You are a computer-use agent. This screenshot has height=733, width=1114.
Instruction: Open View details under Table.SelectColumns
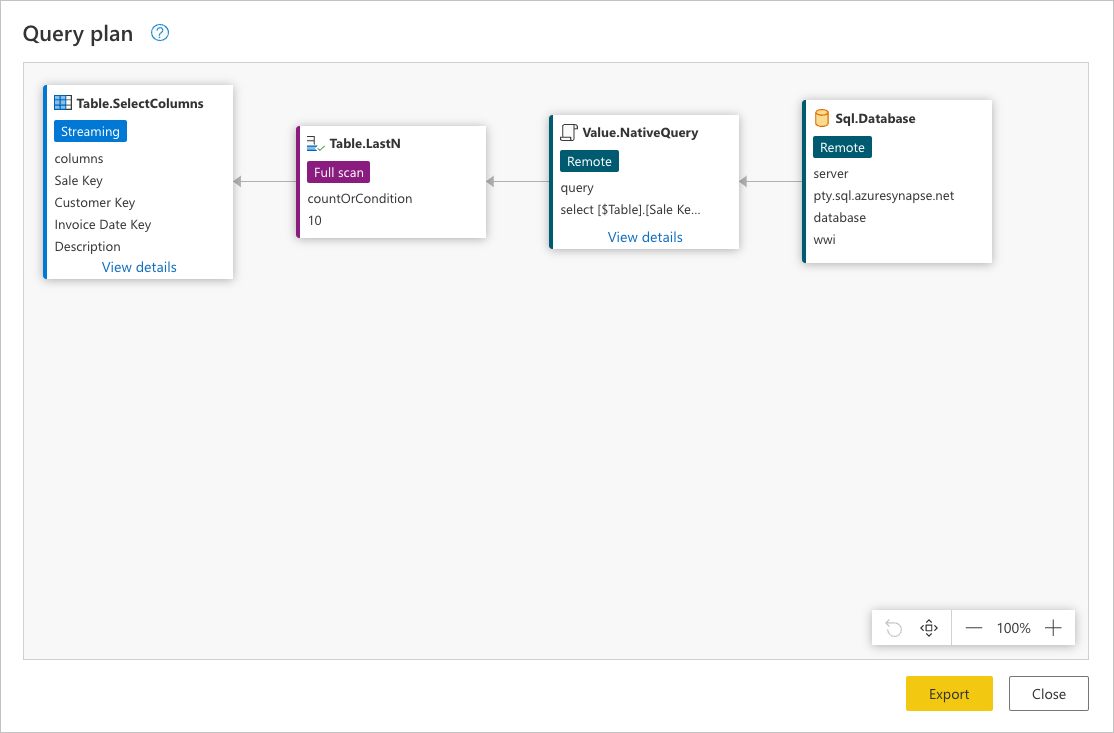point(139,267)
